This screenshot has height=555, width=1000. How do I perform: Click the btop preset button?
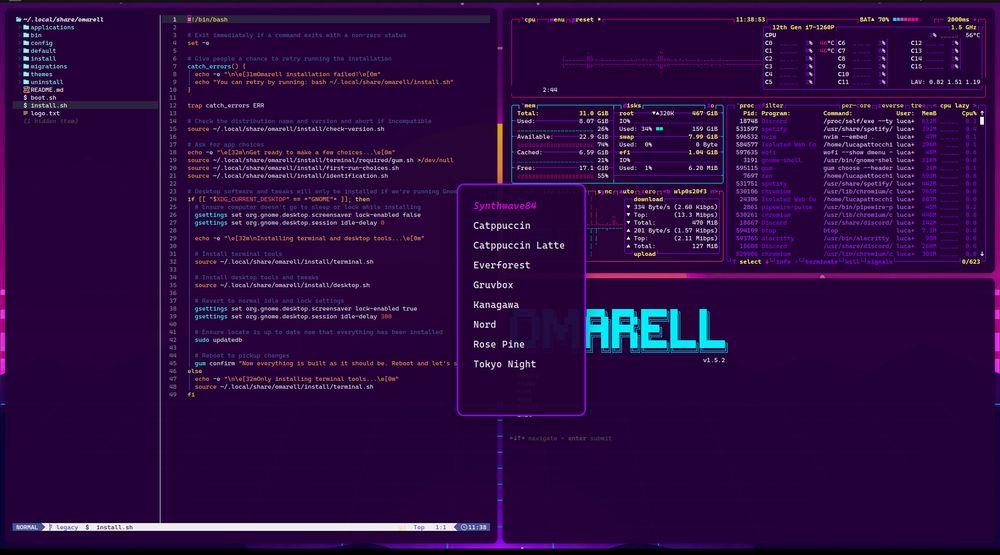point(583,20)
